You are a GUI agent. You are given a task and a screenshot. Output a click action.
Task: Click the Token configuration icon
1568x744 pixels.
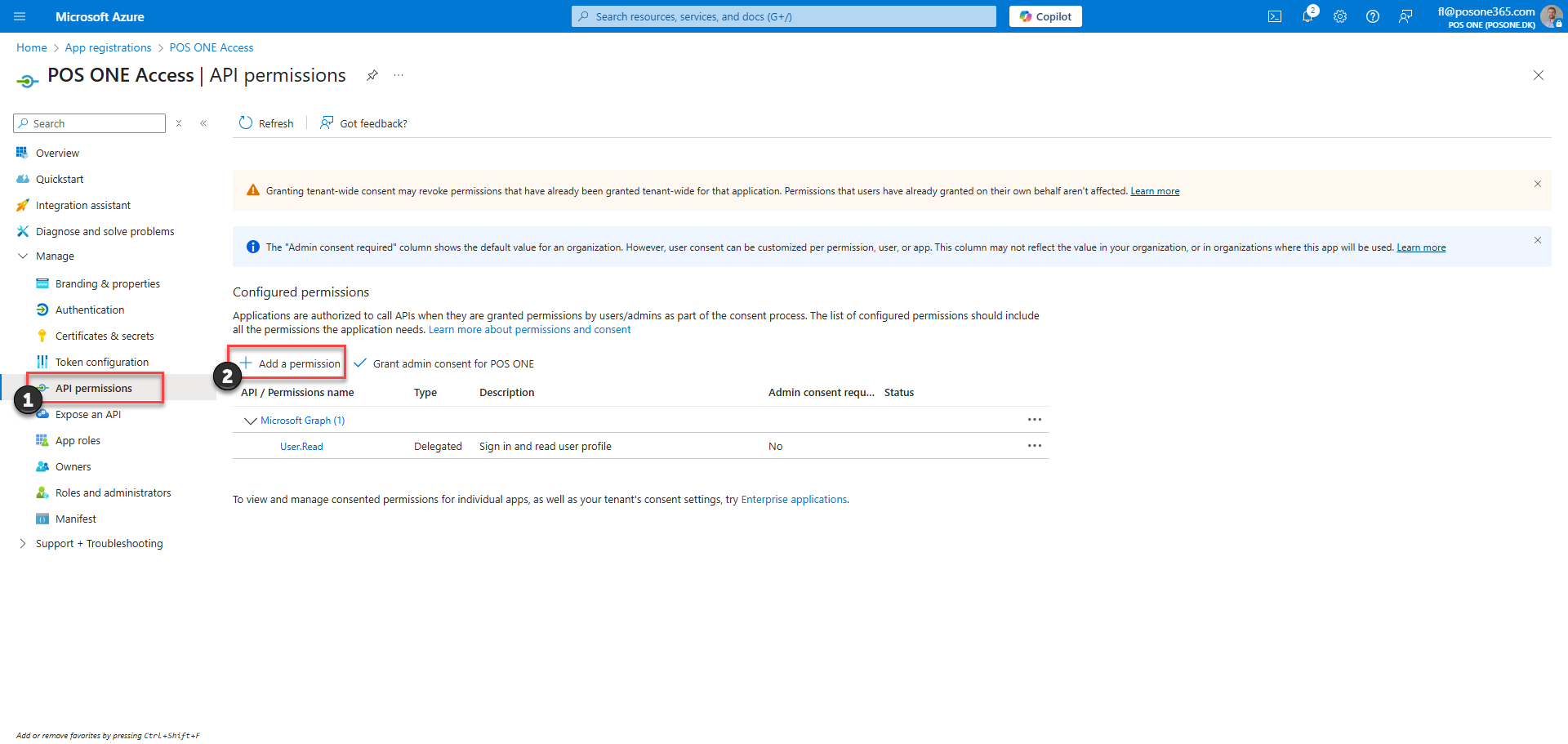[42, 362]
